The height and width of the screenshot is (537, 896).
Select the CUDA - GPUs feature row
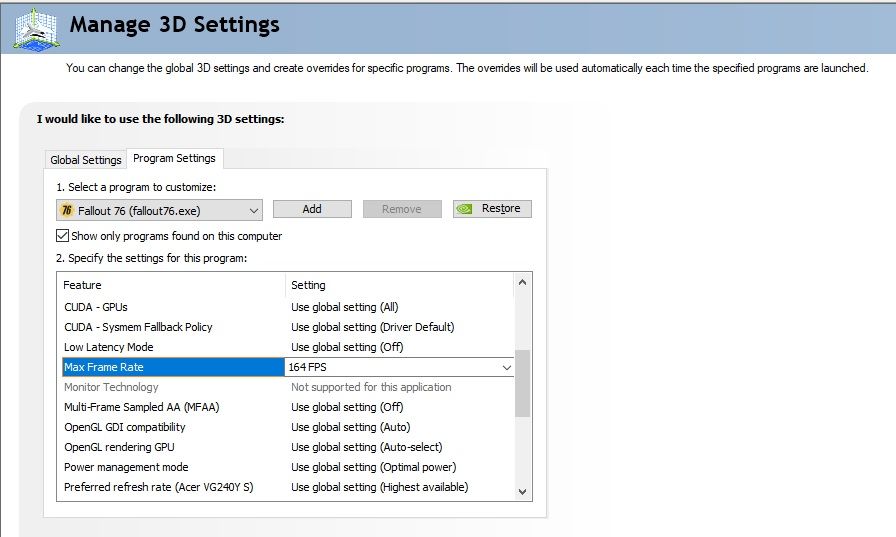point(96,307)
